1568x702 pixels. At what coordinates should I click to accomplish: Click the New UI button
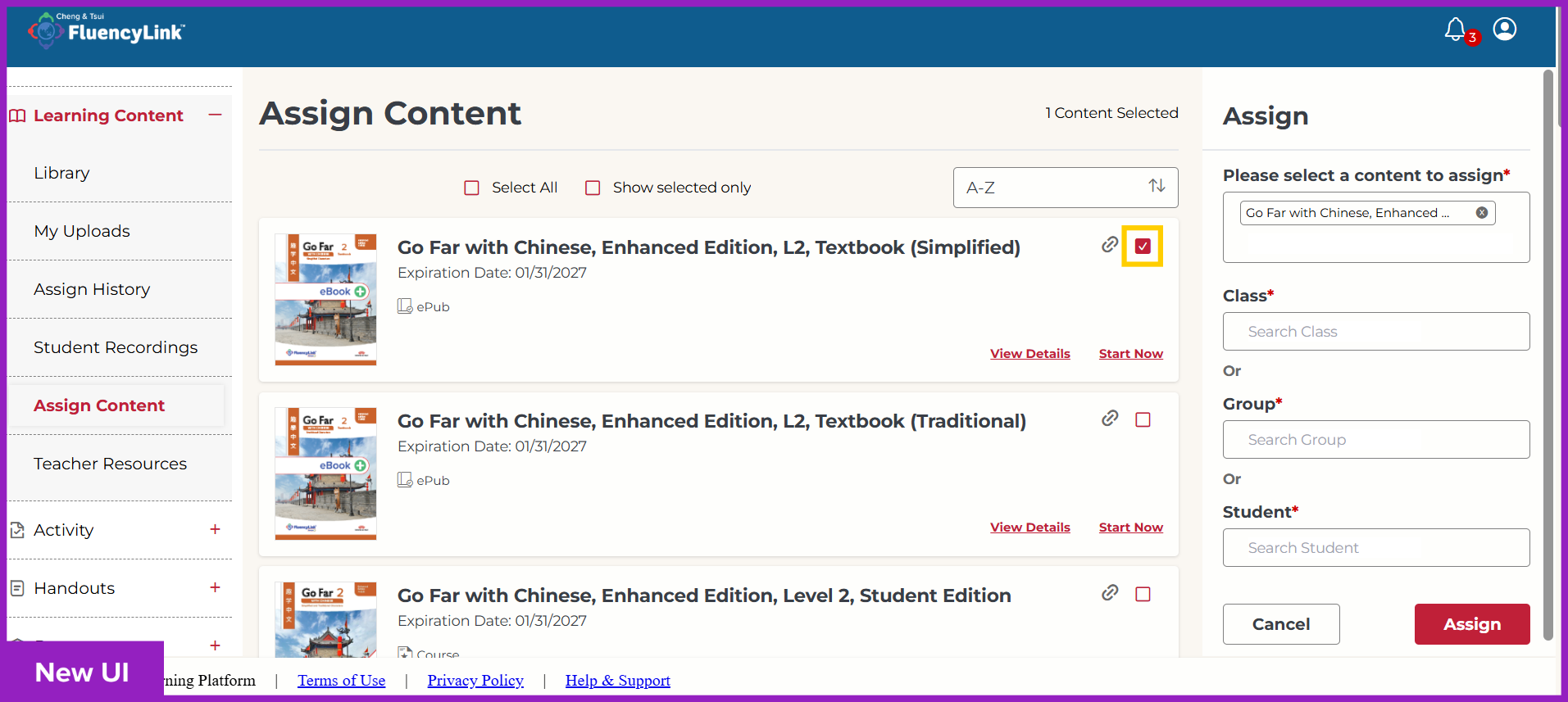point(82,672)
